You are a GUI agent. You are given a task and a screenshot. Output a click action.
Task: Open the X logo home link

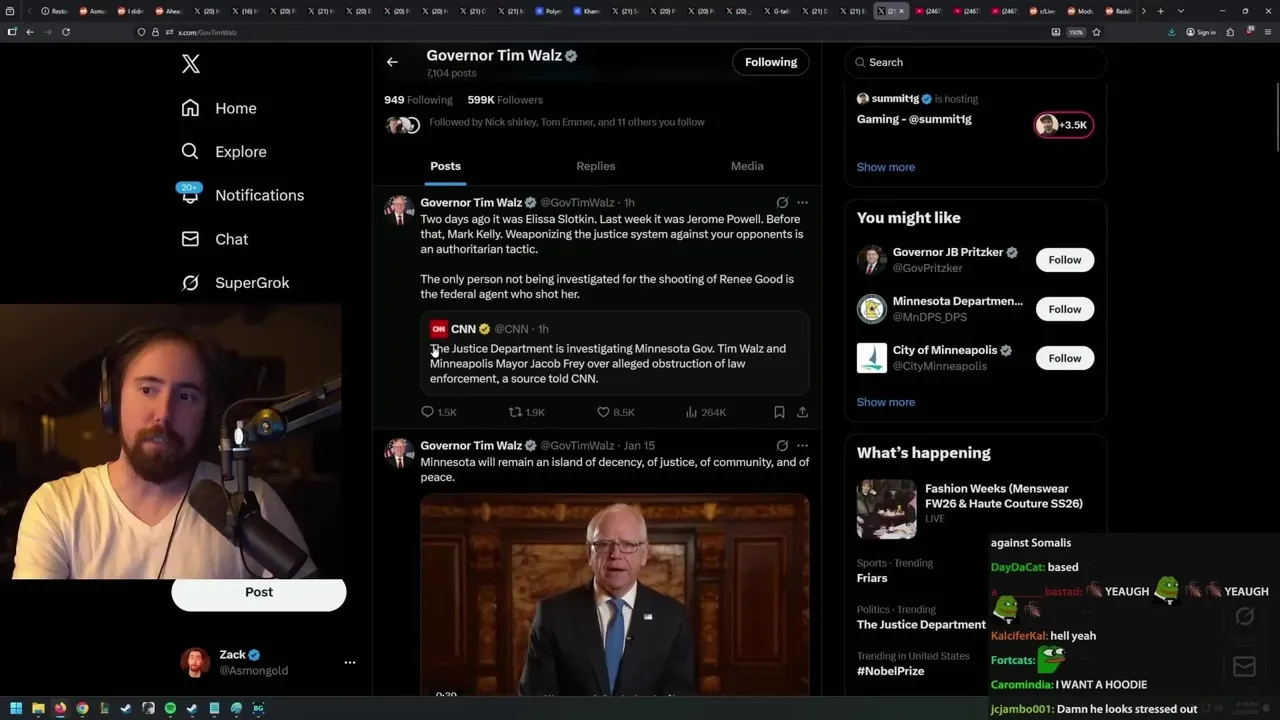coord(190,65)
